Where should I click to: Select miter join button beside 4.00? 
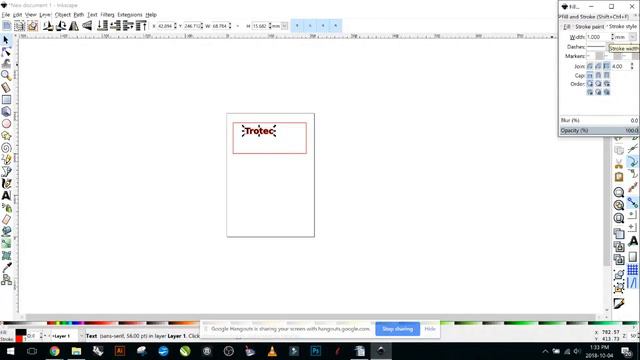(607, 66)
